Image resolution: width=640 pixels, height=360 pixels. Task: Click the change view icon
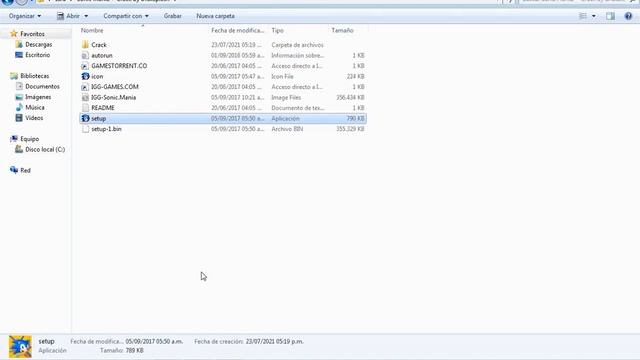(x=583, y=16)
